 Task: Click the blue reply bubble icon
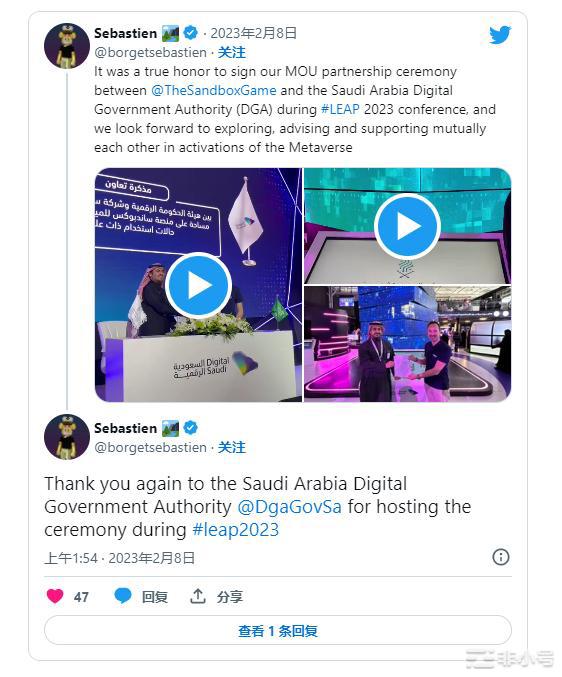[x=123, y=596]
